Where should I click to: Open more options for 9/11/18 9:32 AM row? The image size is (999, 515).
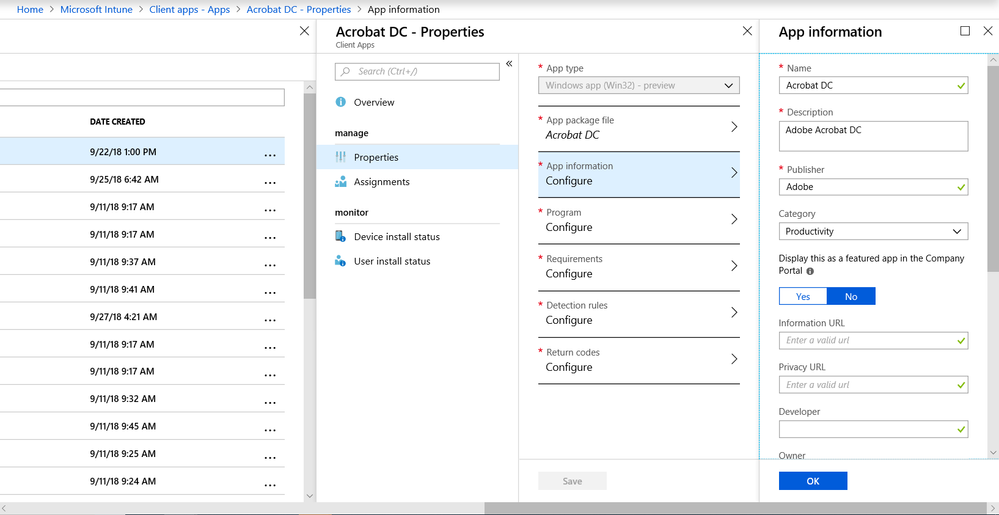click(270, 402)
